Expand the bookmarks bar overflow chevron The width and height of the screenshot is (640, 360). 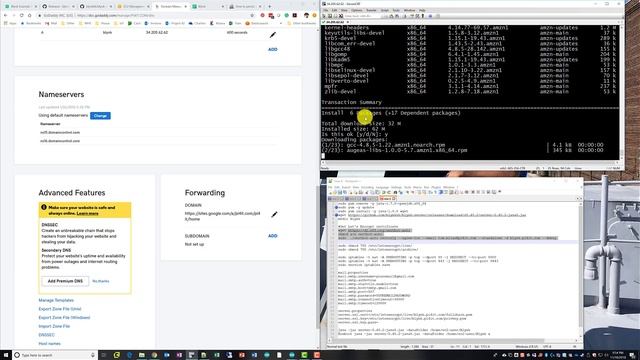coord(280,23)
